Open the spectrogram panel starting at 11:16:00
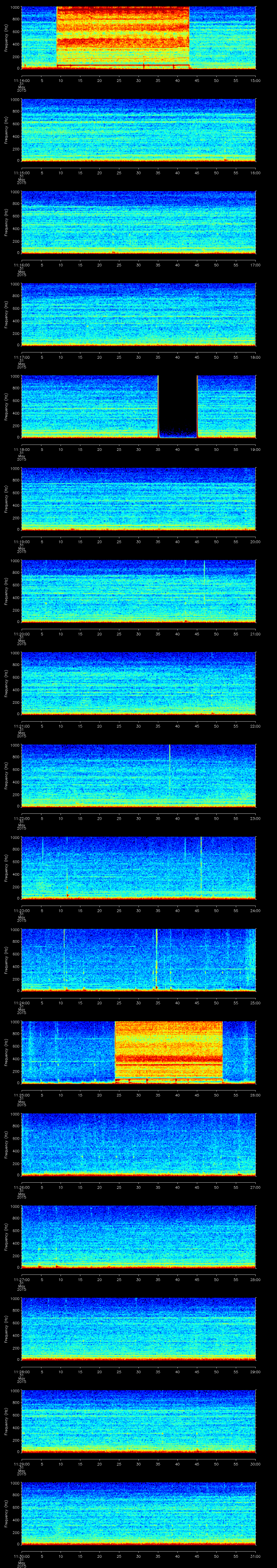This screenshot has height=1568, width=277. pos(139,222)
